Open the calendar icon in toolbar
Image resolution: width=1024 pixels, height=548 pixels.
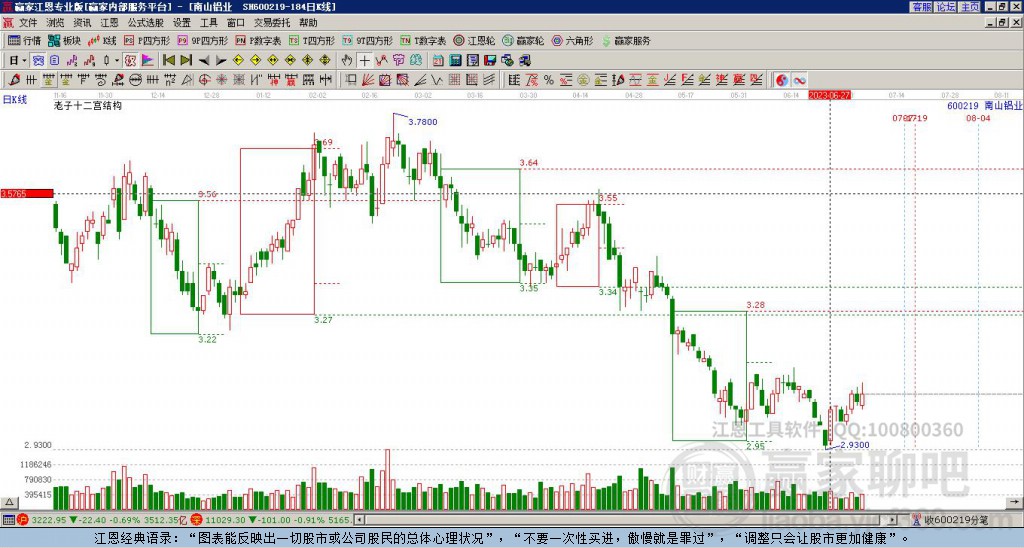pyautogui.click(x=438, y=61)
